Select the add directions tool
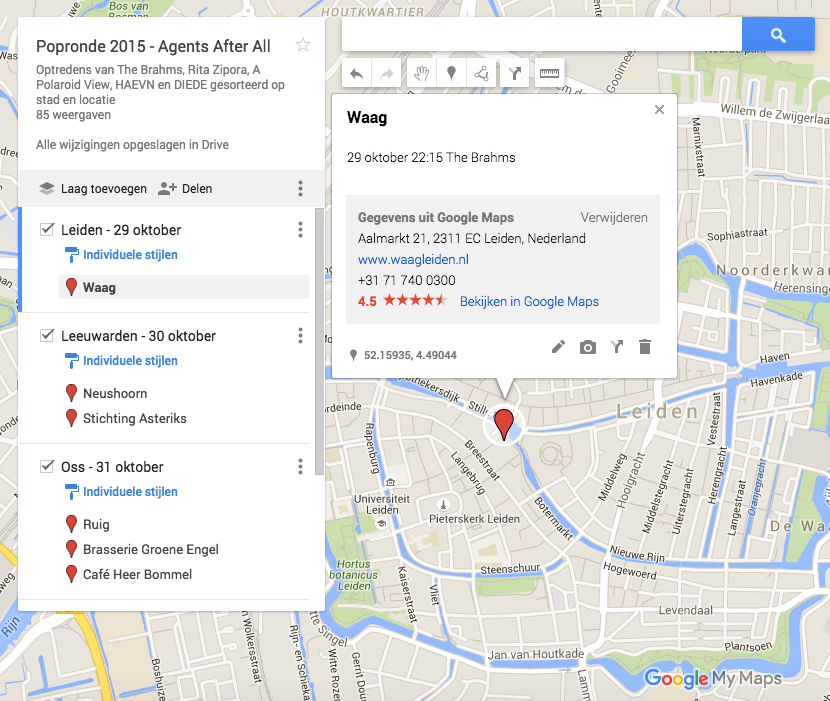The image size is (830, 701). (514, 73)
